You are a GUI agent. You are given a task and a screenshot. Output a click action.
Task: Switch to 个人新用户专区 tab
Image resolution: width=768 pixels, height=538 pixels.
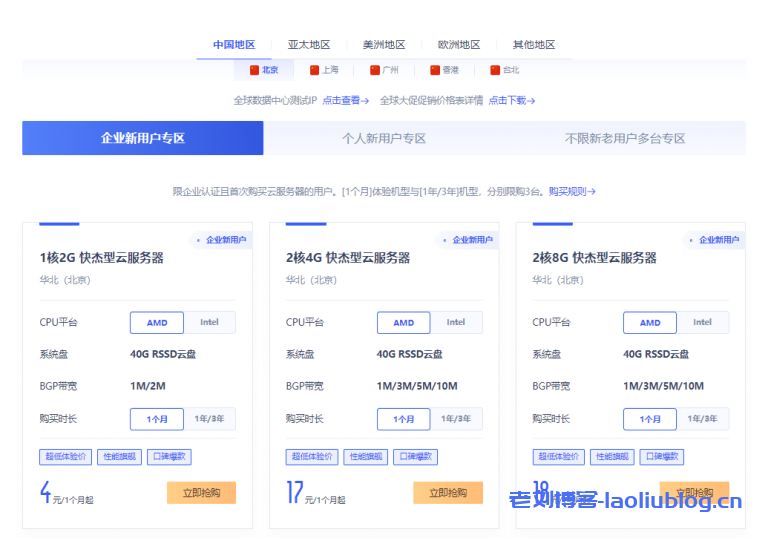point(384,138)
